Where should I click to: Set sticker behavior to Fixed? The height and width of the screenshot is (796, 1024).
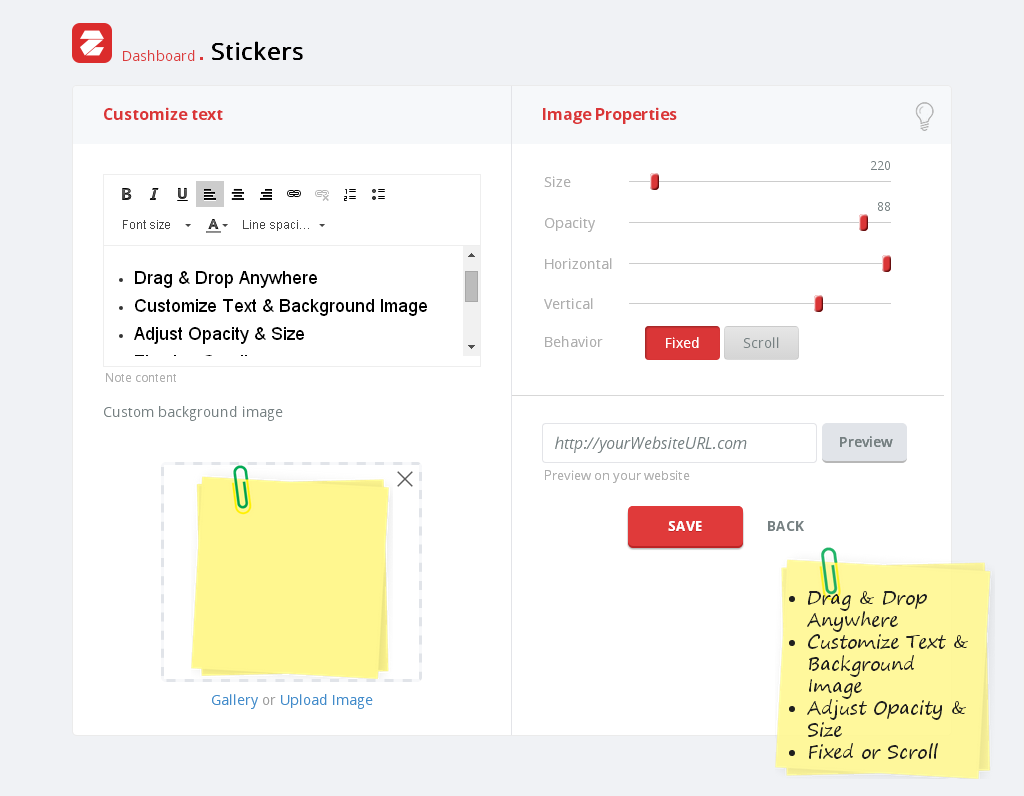point(682,343)
